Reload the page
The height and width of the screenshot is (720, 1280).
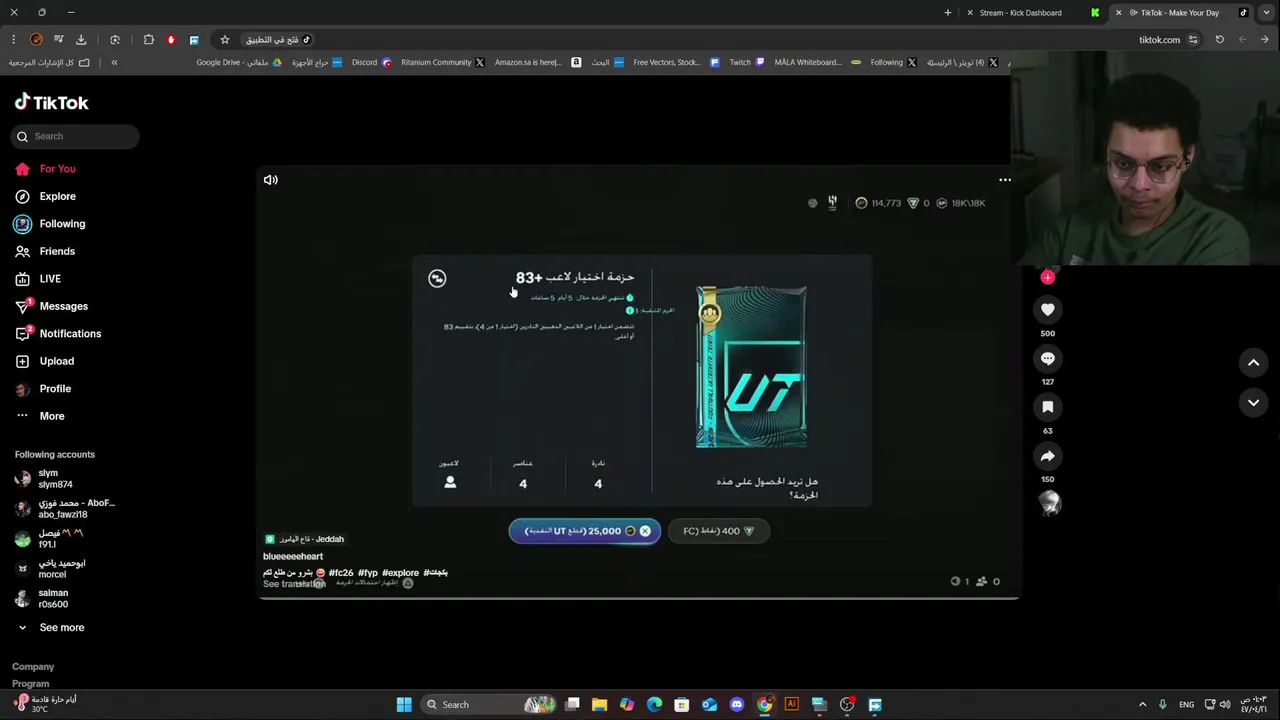click(x=1220, y=40)
